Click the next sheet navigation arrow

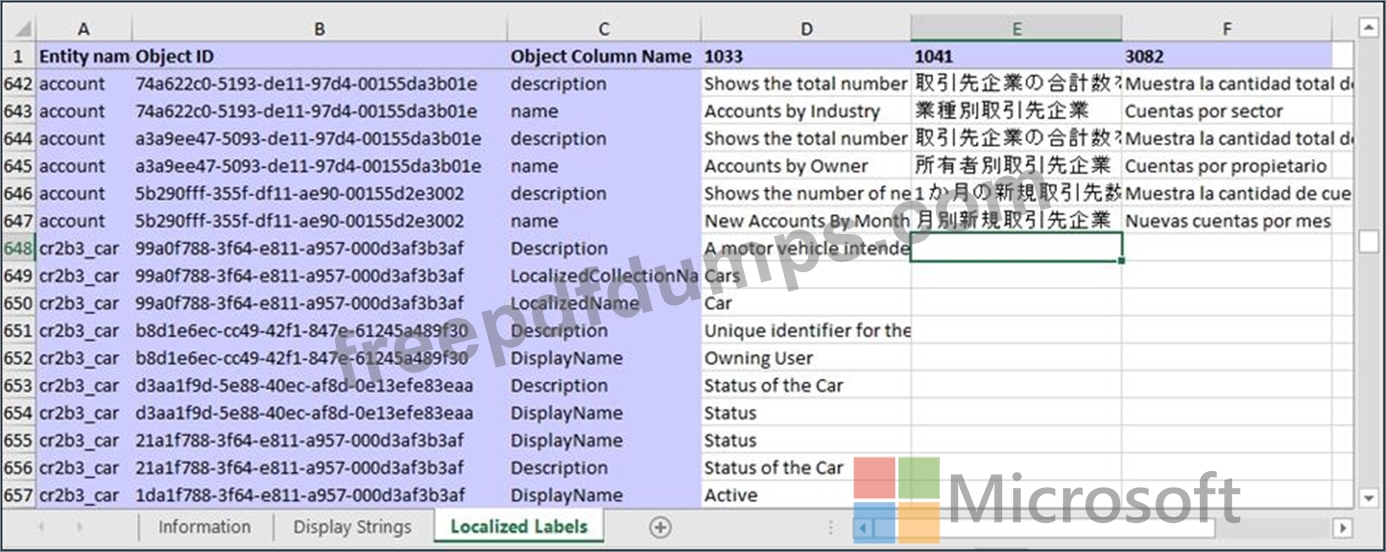click(79, 527)
